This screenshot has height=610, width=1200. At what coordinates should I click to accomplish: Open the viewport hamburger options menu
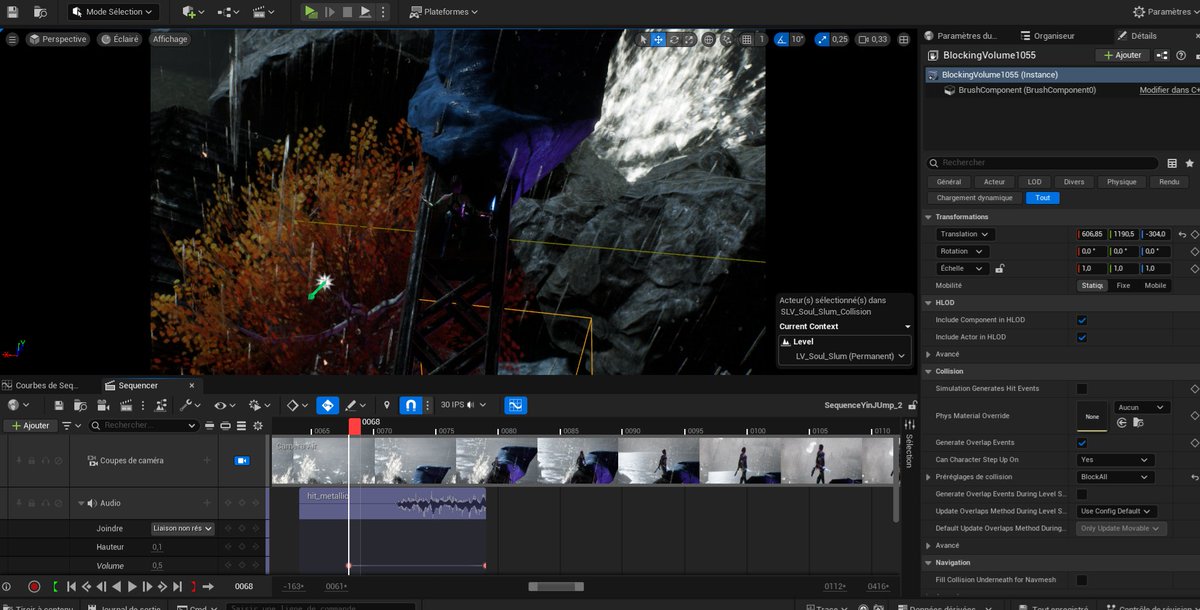[12, 39]
